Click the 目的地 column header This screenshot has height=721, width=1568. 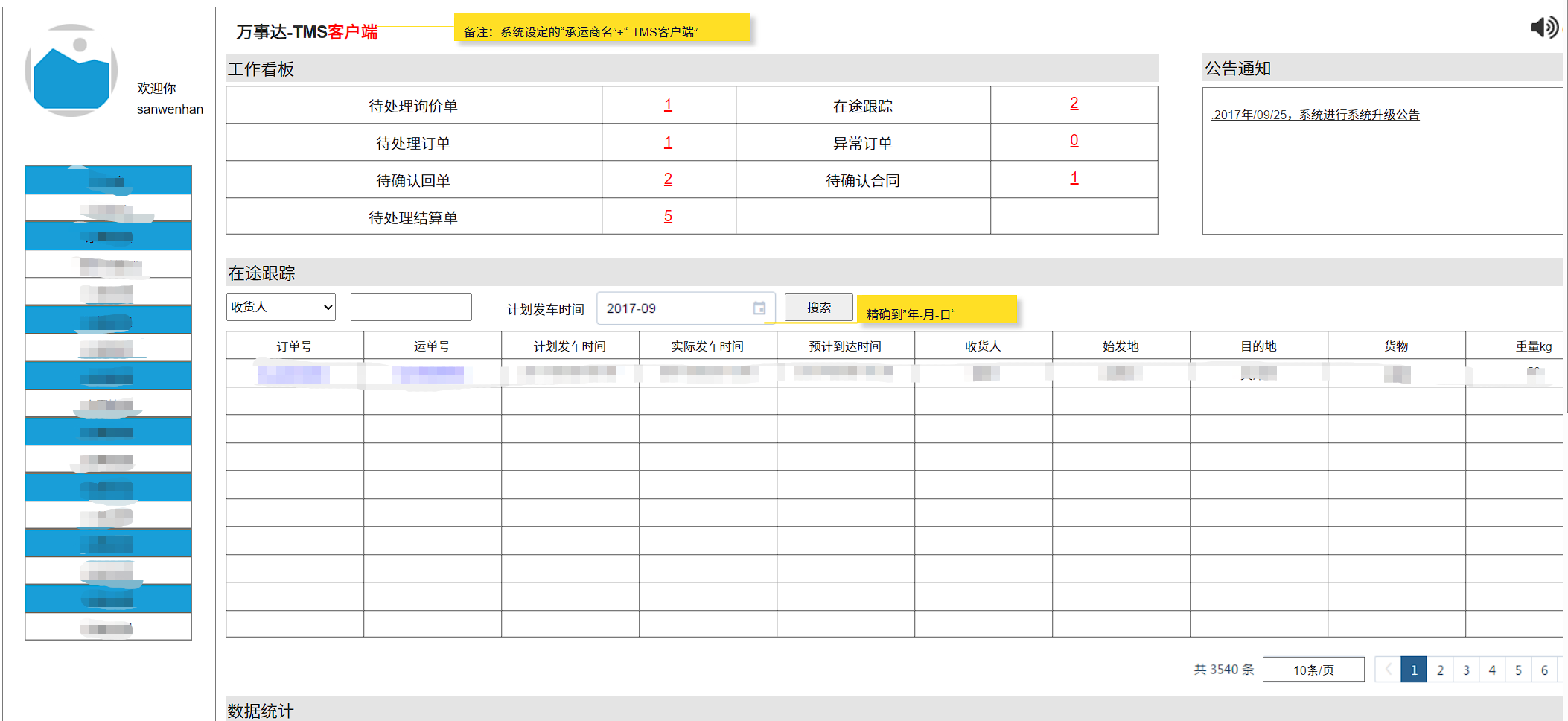[1259, 346]
